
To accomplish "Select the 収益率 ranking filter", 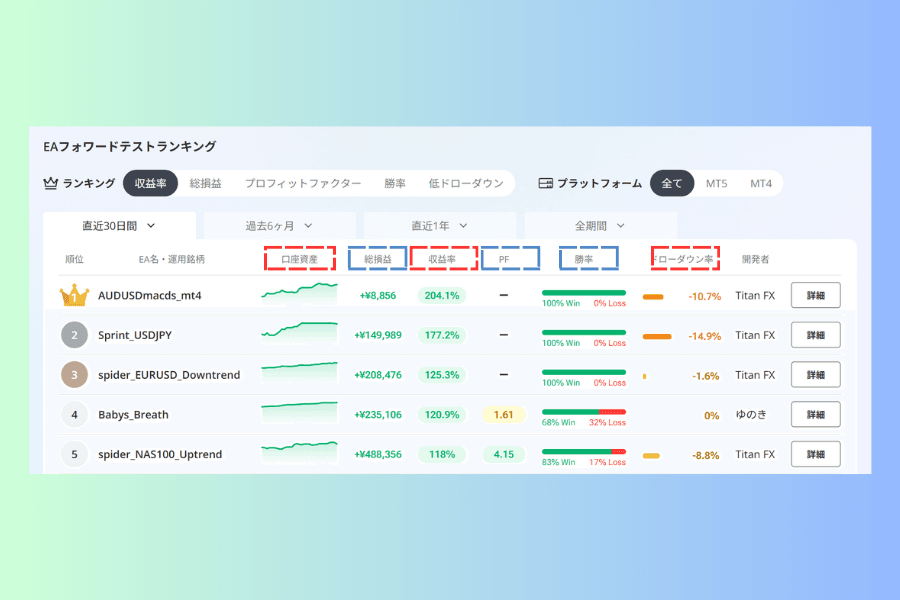I will pos(150,183).
